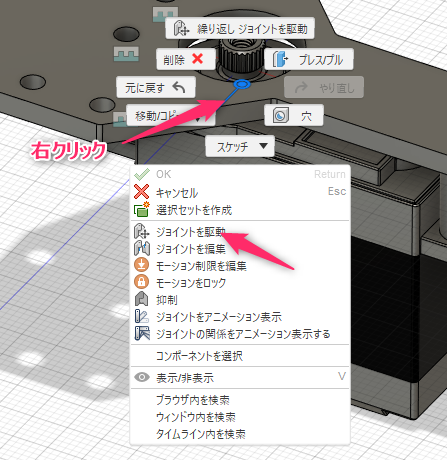Click the Suppress (抑制) icon
The height and width of the screenshot is (460, 447).
(142, 299)
